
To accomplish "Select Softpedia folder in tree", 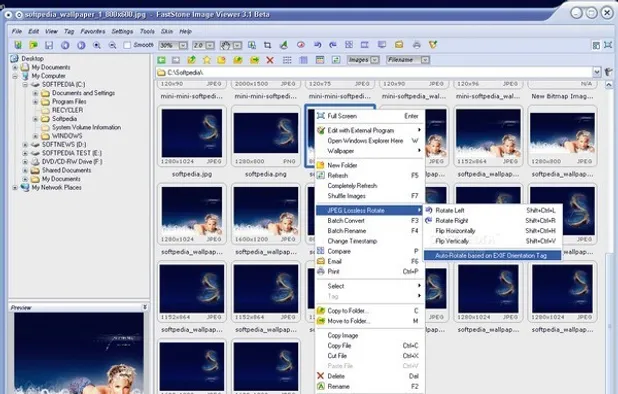I will click(64, 119).
